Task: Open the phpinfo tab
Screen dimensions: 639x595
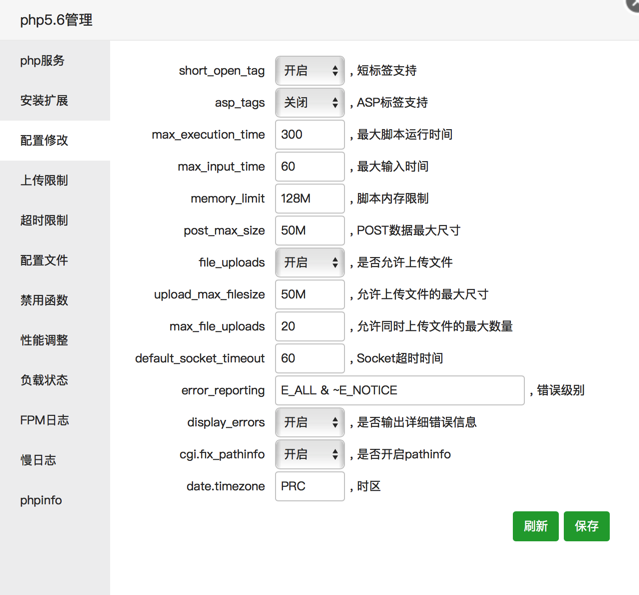Action: tap(41, 501)
